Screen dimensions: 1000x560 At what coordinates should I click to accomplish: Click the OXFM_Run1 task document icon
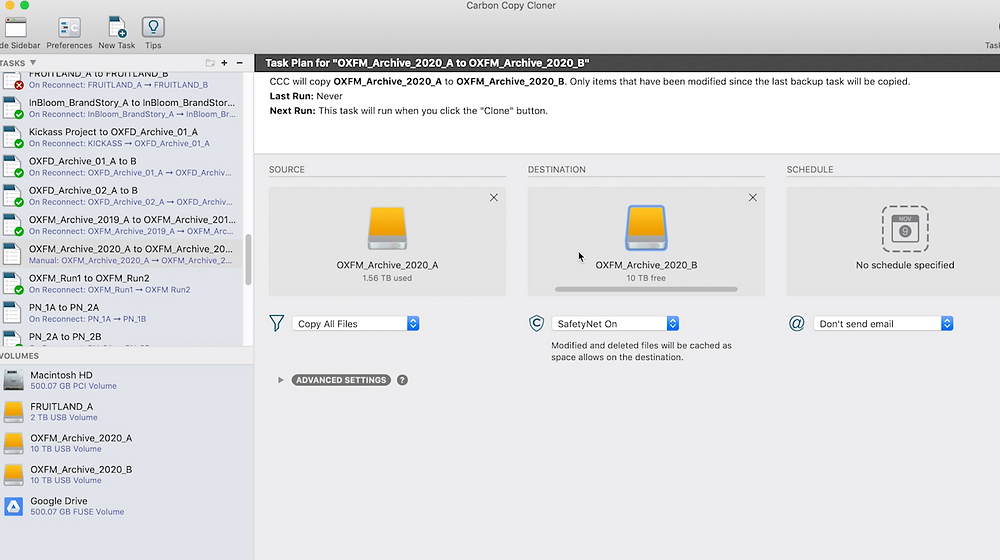[12, 283]
